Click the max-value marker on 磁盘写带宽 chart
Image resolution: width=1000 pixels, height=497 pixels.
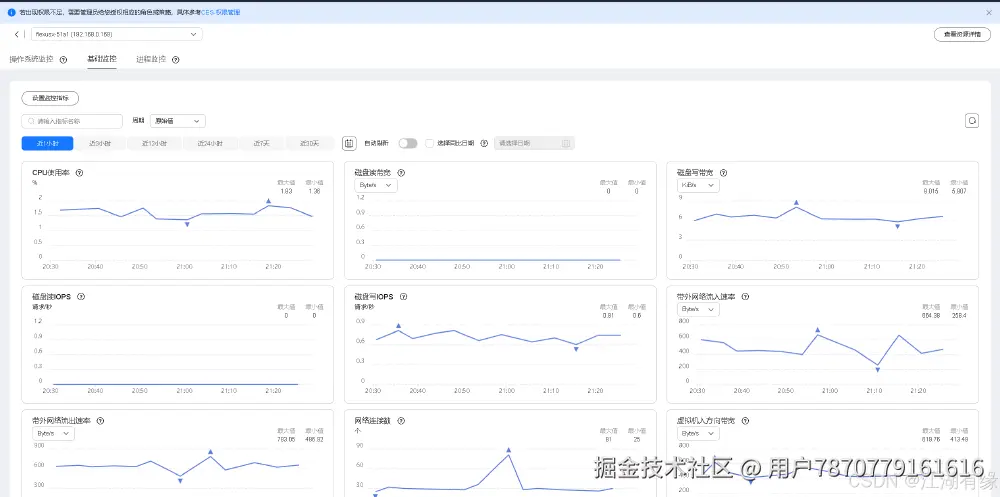pos(796,202)
